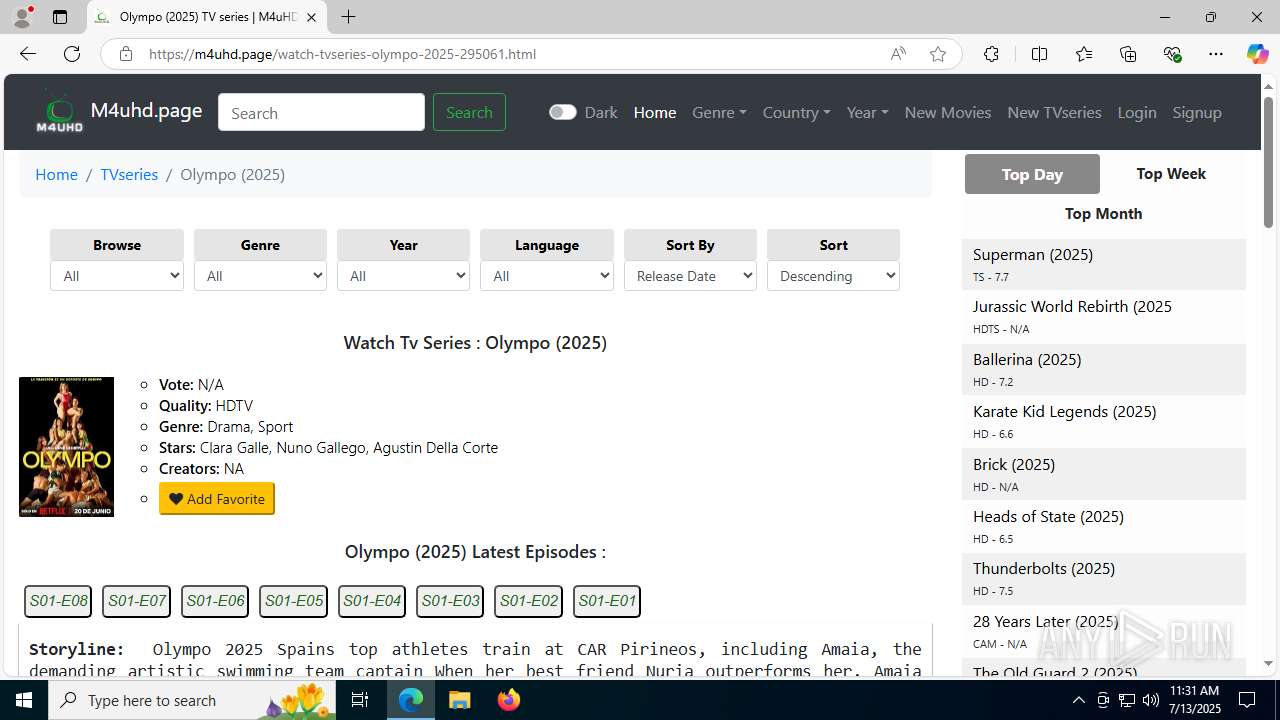Click the page vertical scrollbar

(1268, 163)
